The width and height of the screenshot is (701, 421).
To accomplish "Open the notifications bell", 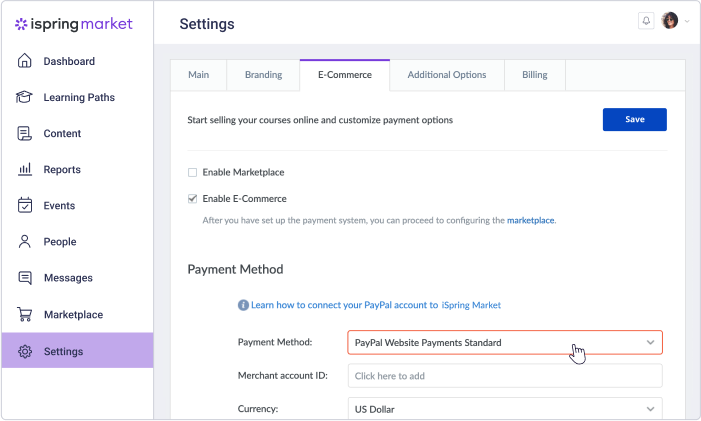I will 646,21.
